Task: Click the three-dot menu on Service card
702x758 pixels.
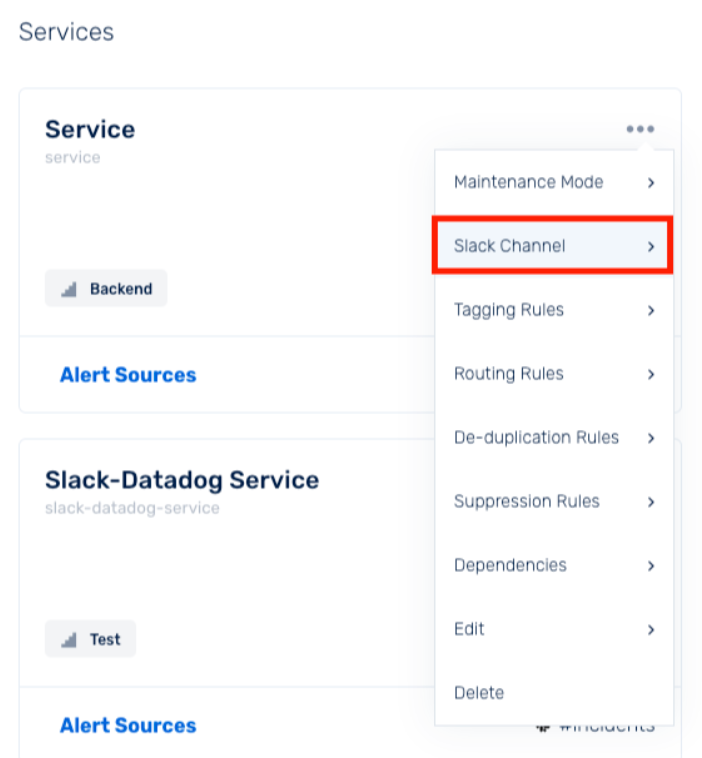Action: click(640, 129)
